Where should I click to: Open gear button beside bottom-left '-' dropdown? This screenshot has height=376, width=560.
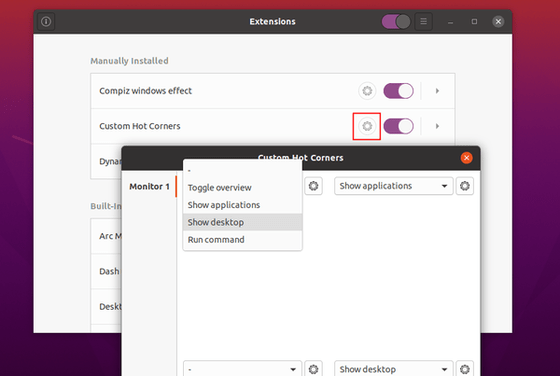(313, 369)
